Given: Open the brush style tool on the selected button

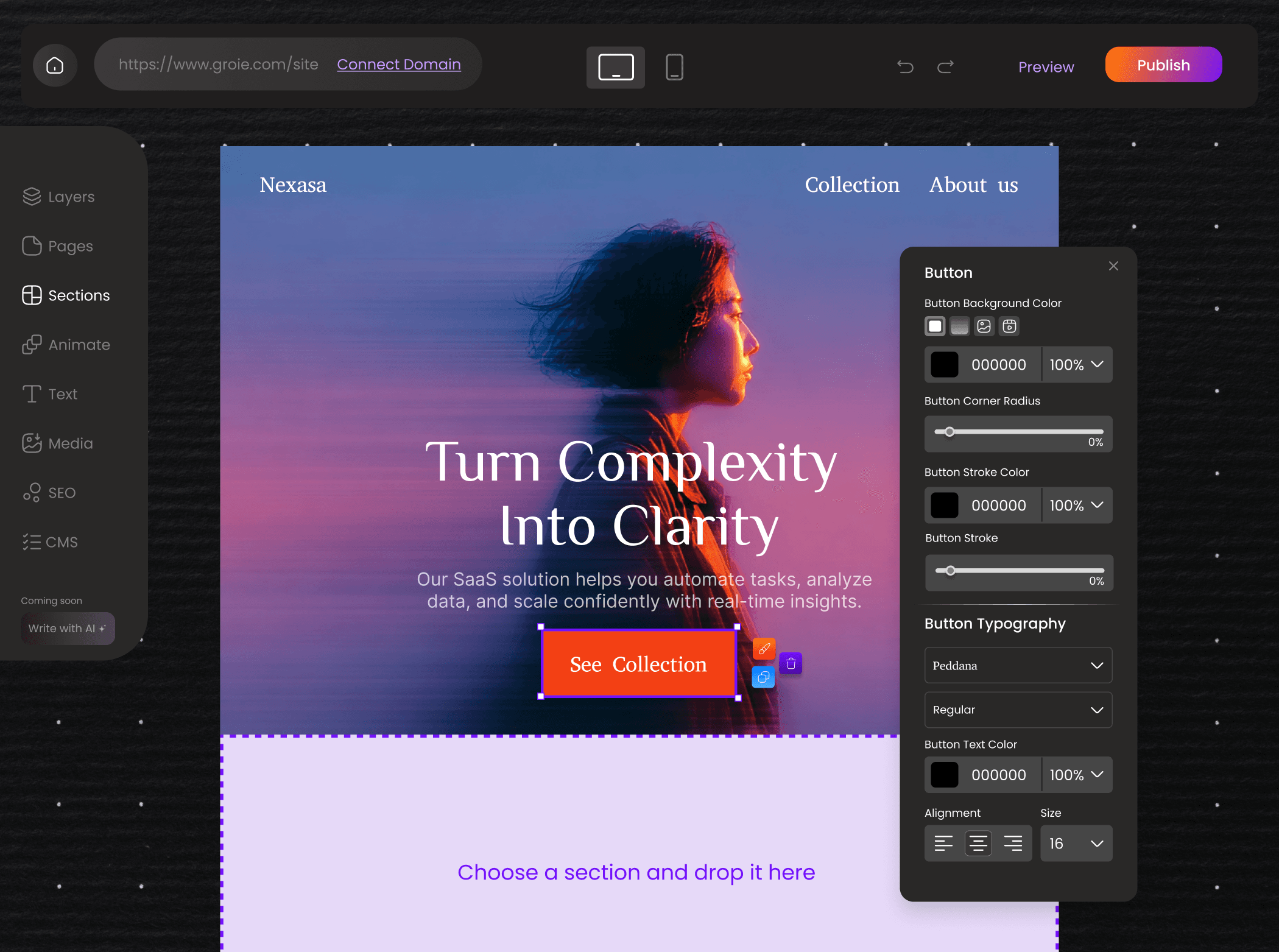Looking at the screenshot, I should point(764,649).
